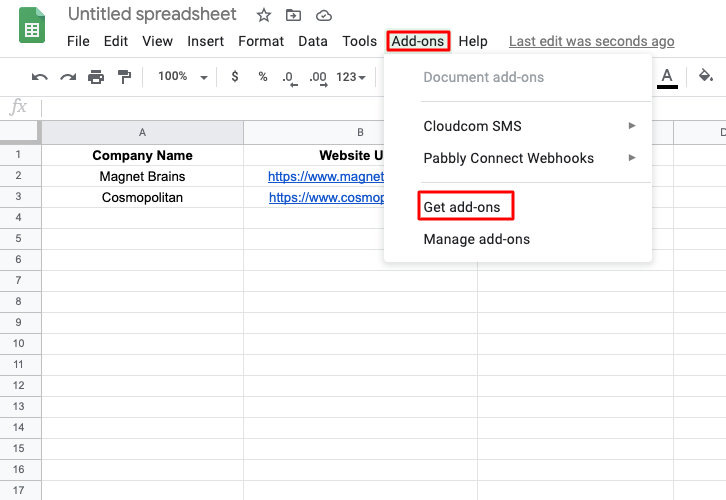Select column A header
Viewport: 726px width, 500px height.
click(143, 132)
